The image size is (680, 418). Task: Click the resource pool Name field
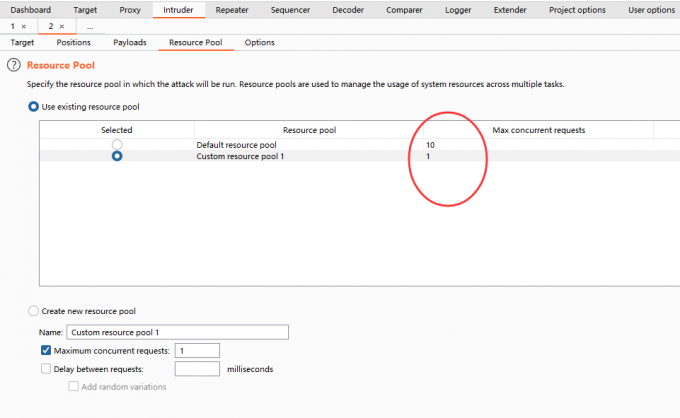click(177, 332)
